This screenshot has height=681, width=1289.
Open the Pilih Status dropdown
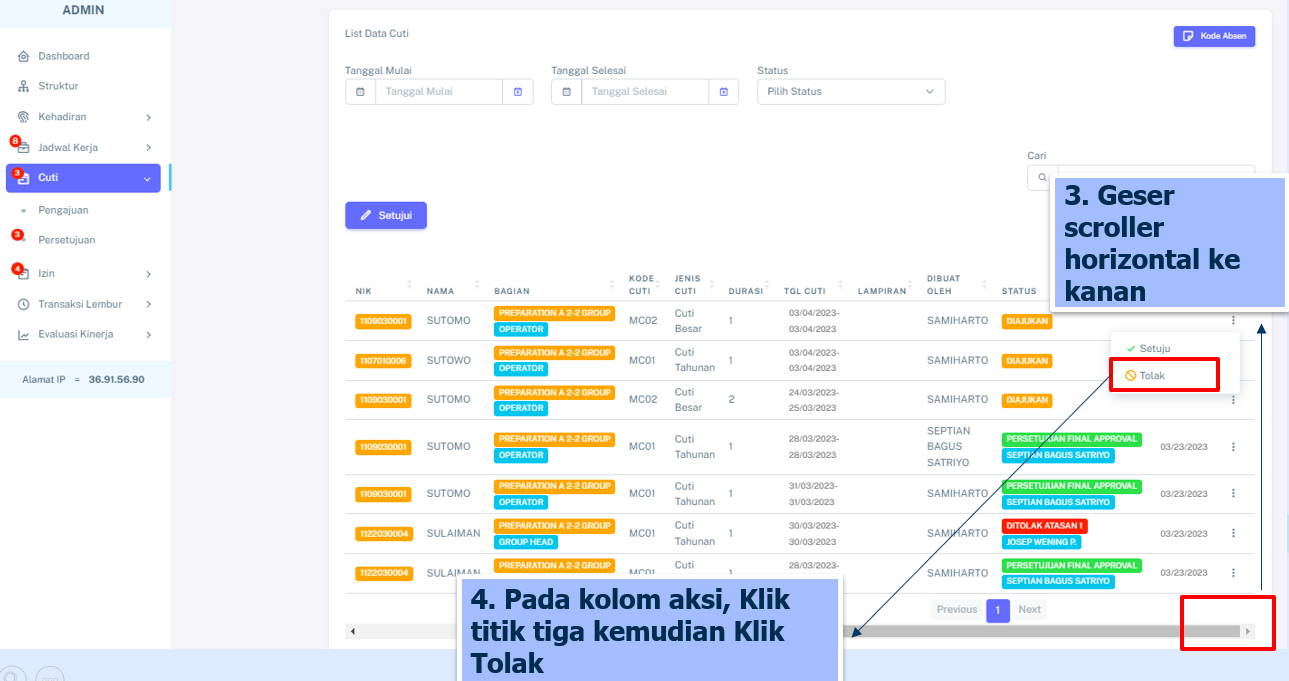point(850,92)
